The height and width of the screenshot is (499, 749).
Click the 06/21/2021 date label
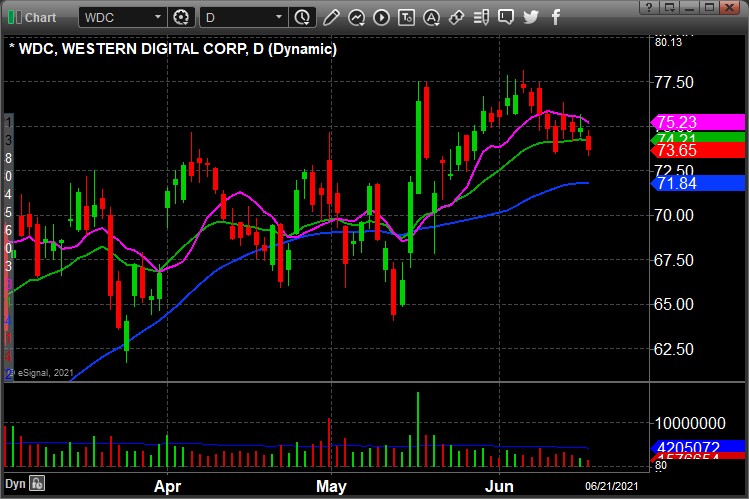[611, 486]
